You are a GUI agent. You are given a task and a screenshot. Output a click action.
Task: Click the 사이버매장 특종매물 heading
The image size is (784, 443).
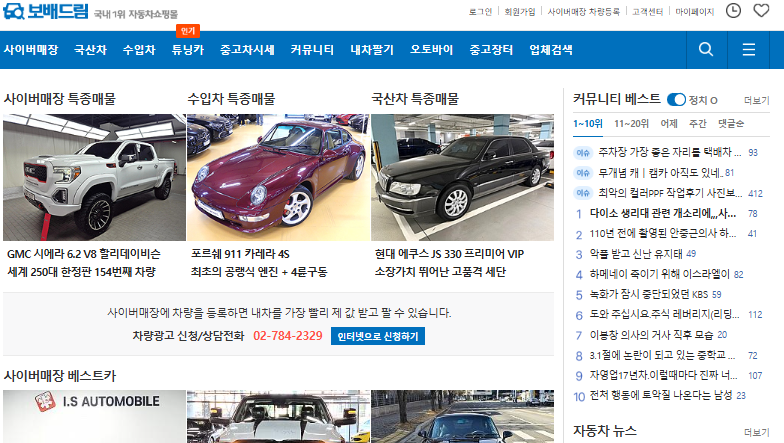(x=60, y=99)
